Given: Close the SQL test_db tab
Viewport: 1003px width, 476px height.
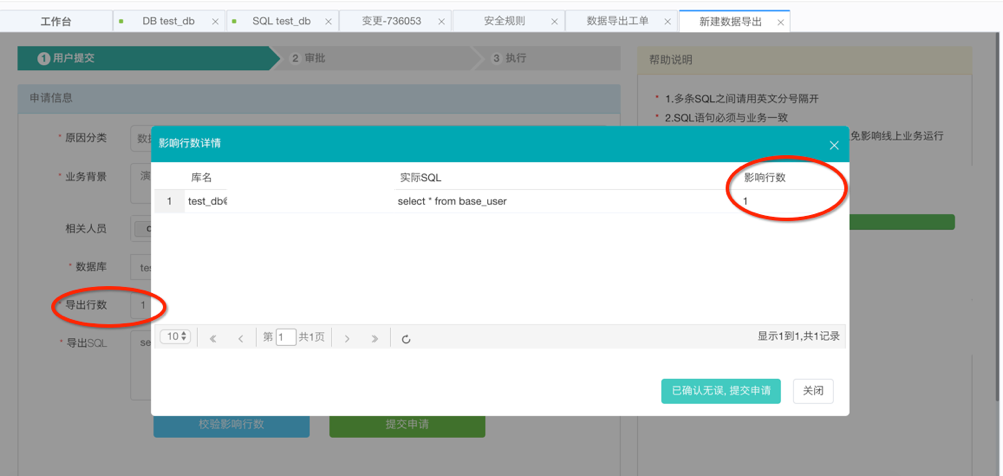Looking at the screenshot, I should [x=328, y=22].
